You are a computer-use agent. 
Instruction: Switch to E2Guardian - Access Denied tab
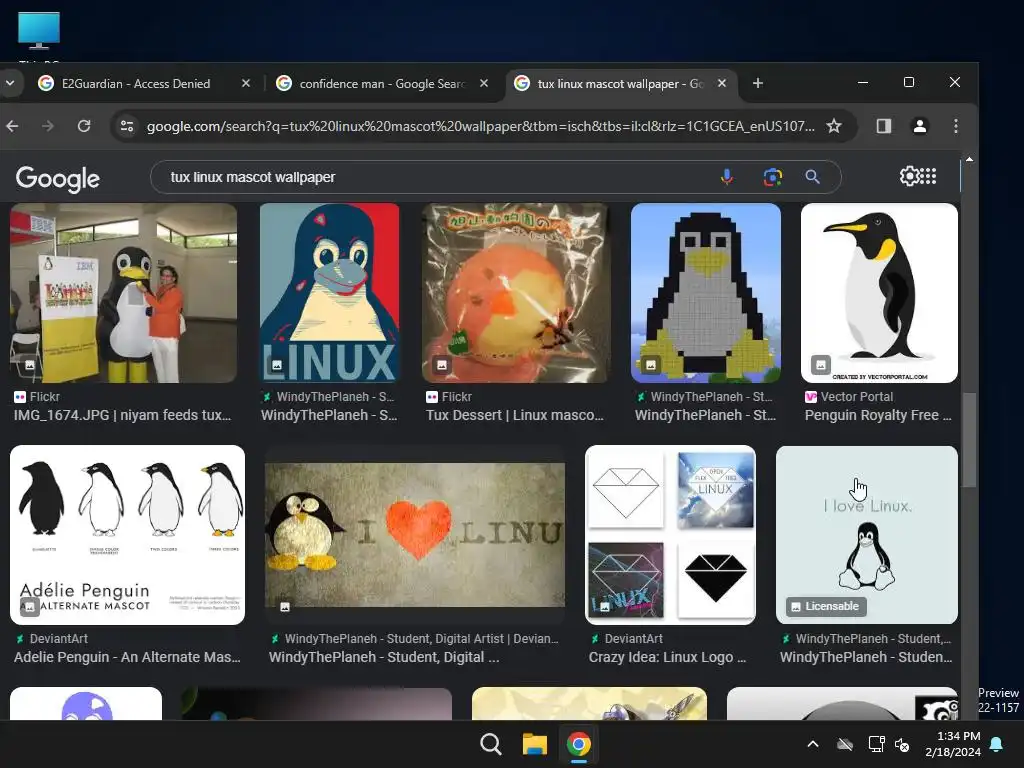click(136, 83)
